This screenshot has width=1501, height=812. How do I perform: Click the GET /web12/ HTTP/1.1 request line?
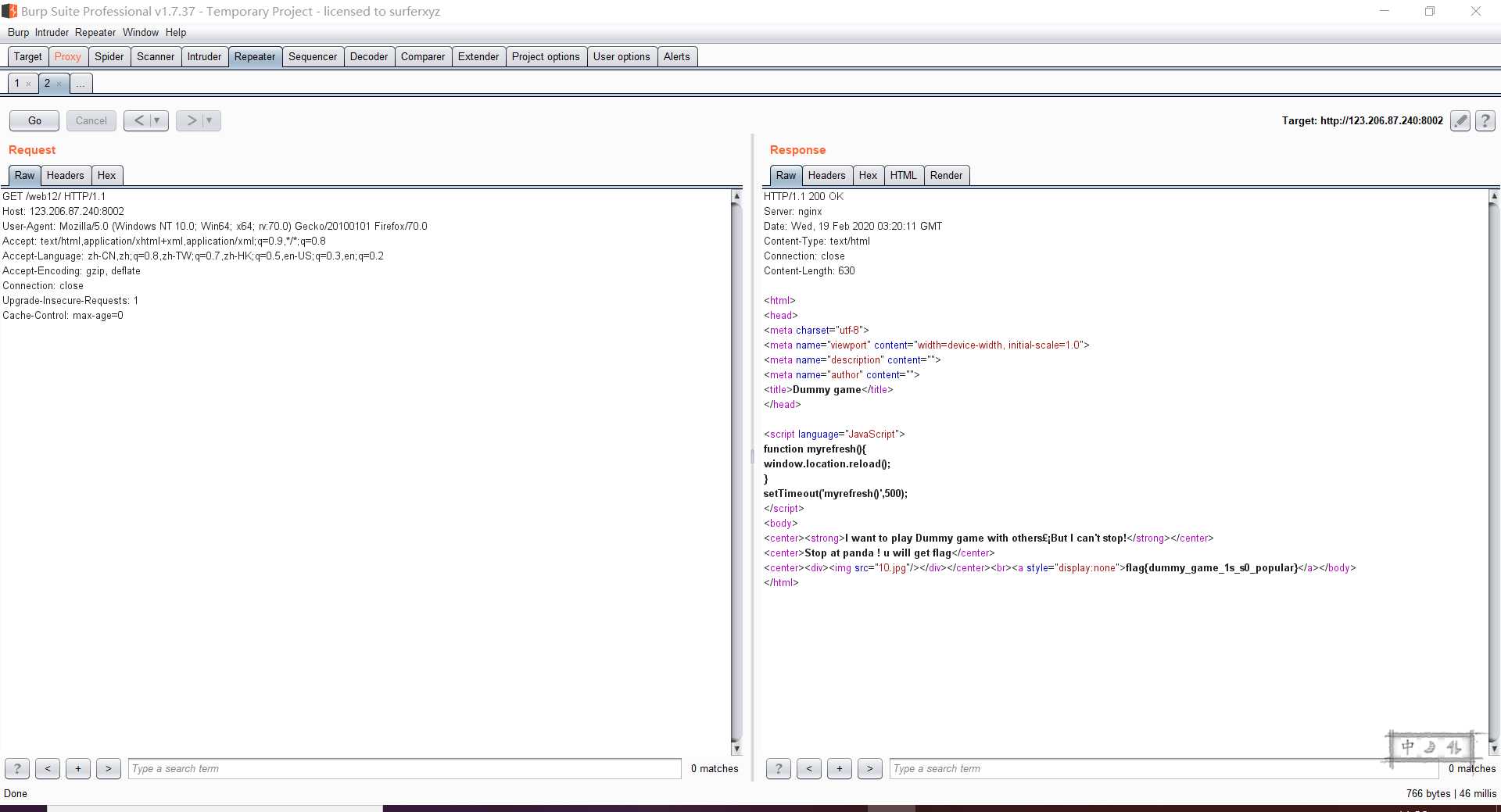[x=54, y=196]
